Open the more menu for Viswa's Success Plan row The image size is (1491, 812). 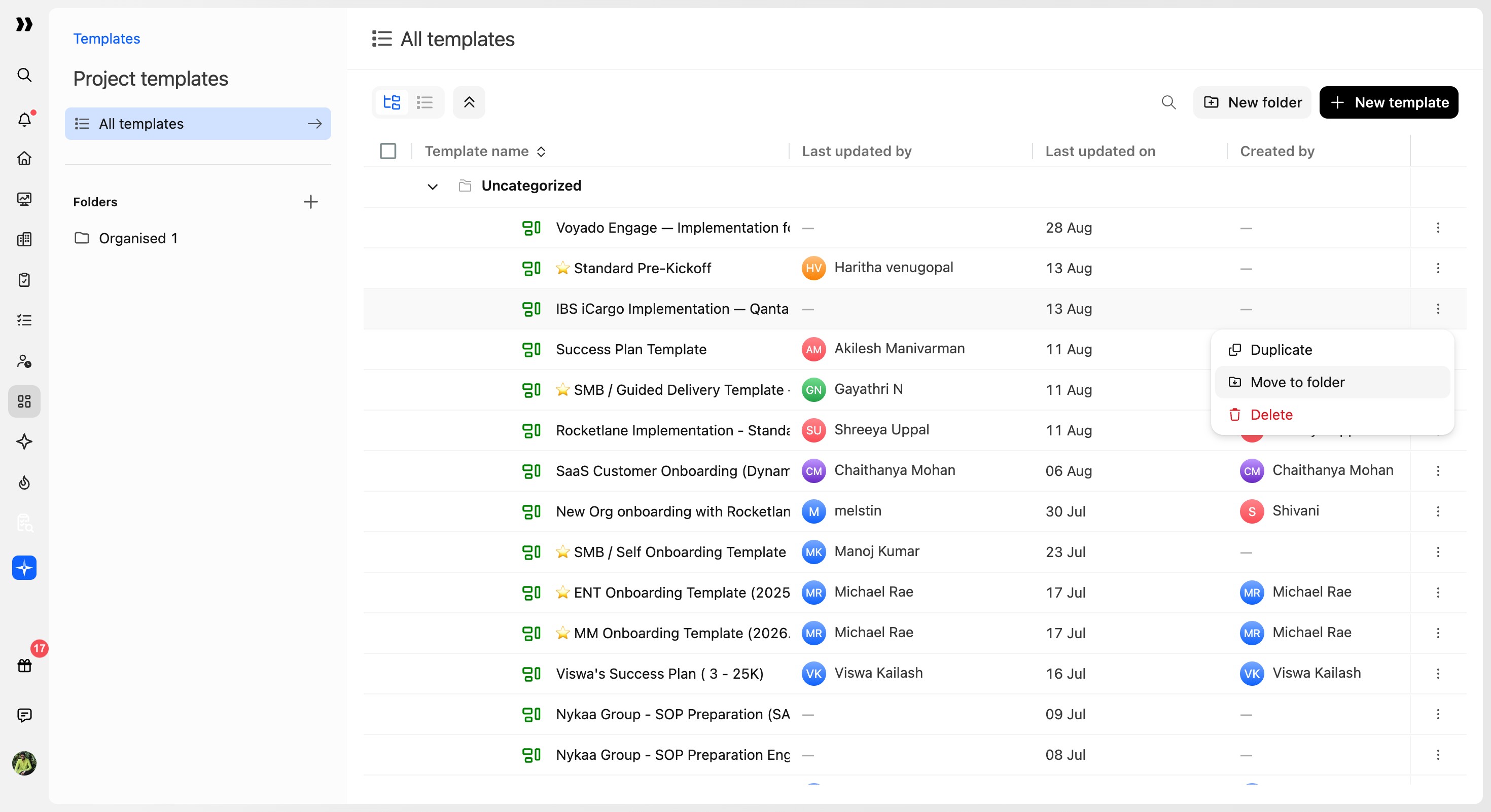1438,674
